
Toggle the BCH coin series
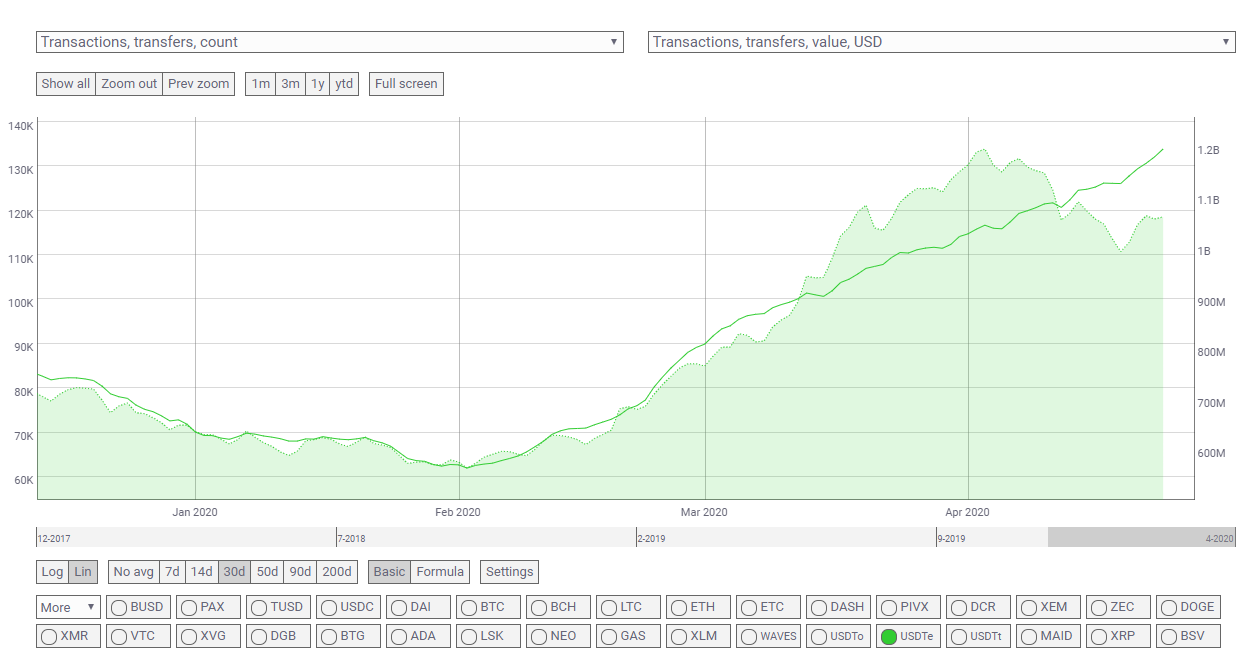559,607
